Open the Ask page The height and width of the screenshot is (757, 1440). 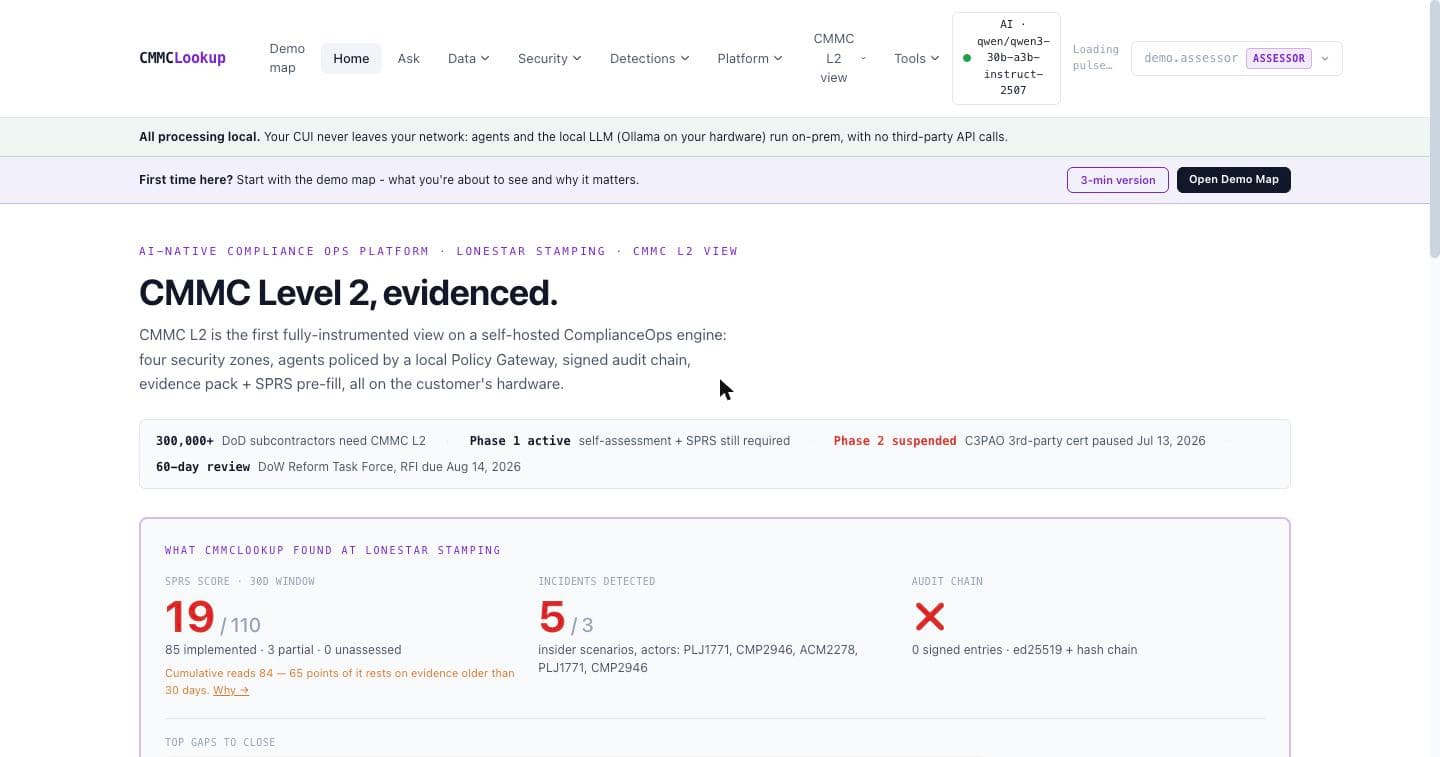pos(408,58)
